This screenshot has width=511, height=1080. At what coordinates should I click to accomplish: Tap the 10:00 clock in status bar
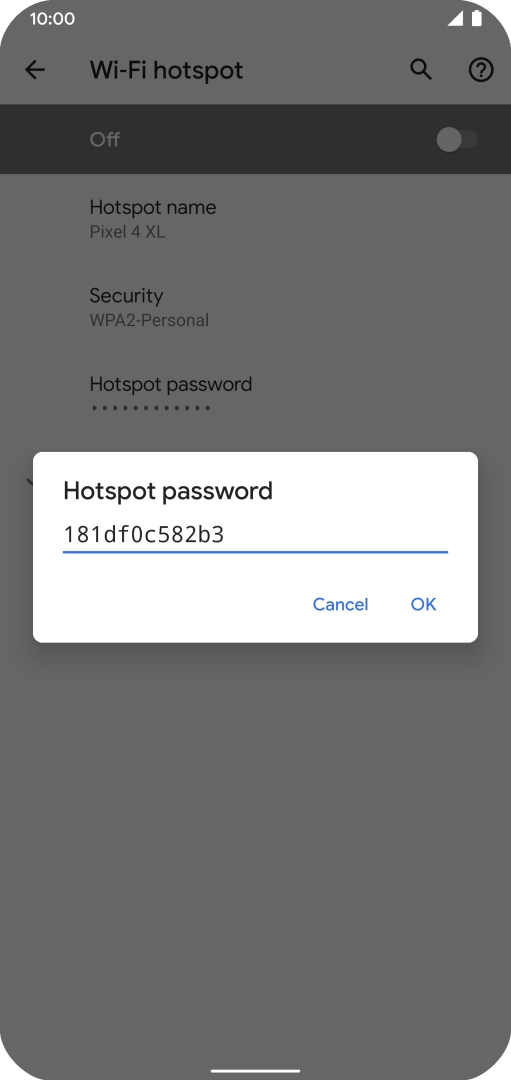[52, 19]
